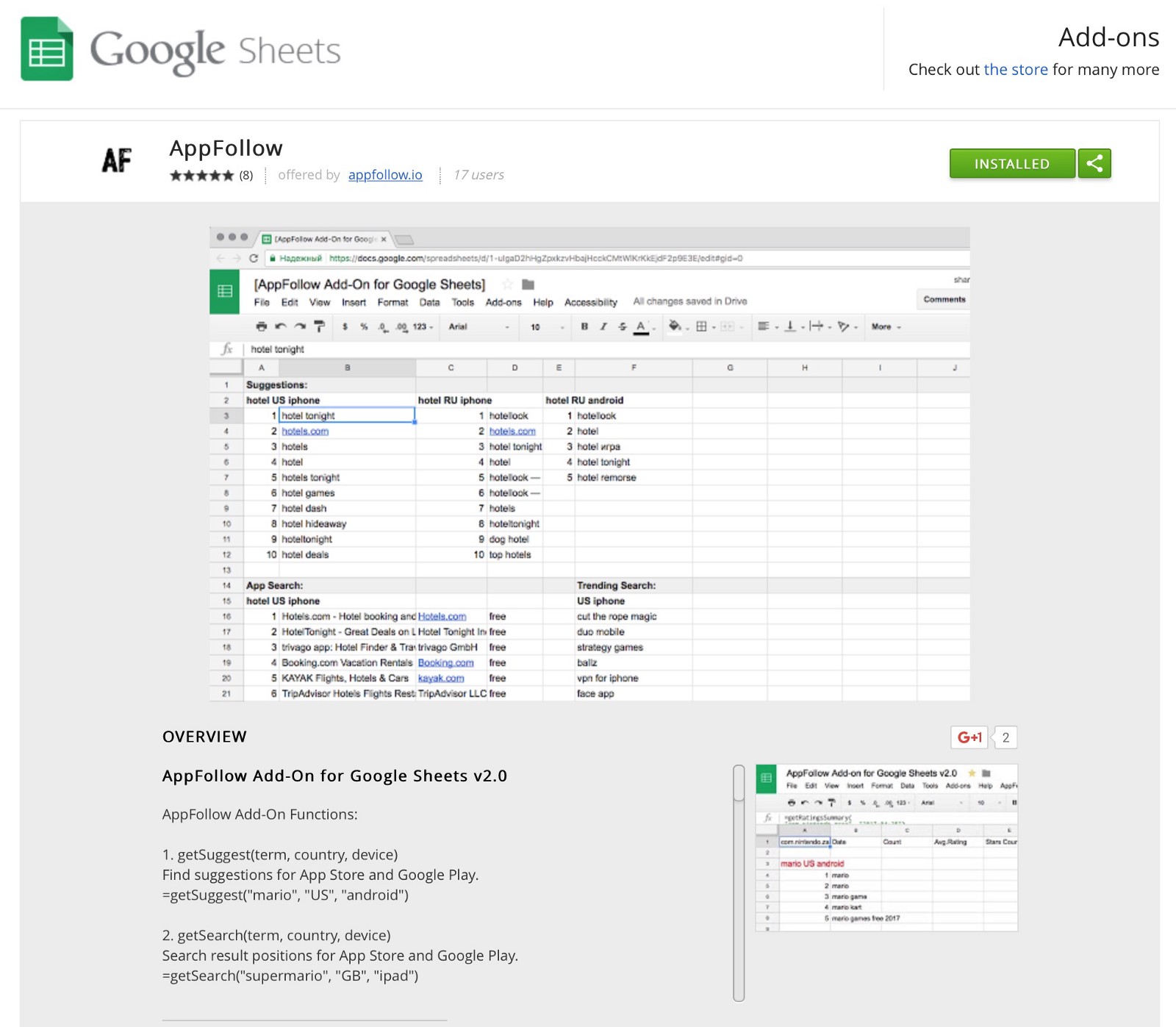Toggle the Bold formatting button

(x=584, y=326)
